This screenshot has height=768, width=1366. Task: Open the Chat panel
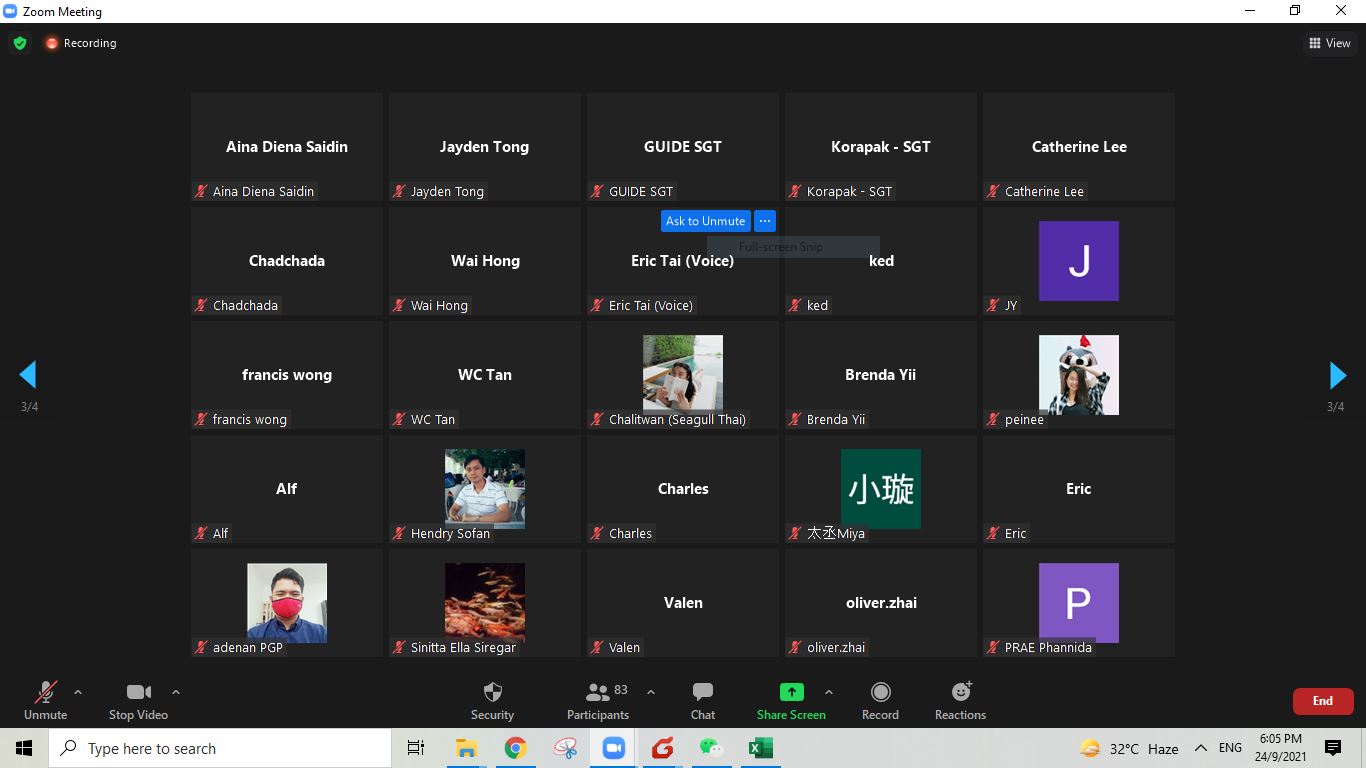(x=703, y=700)
